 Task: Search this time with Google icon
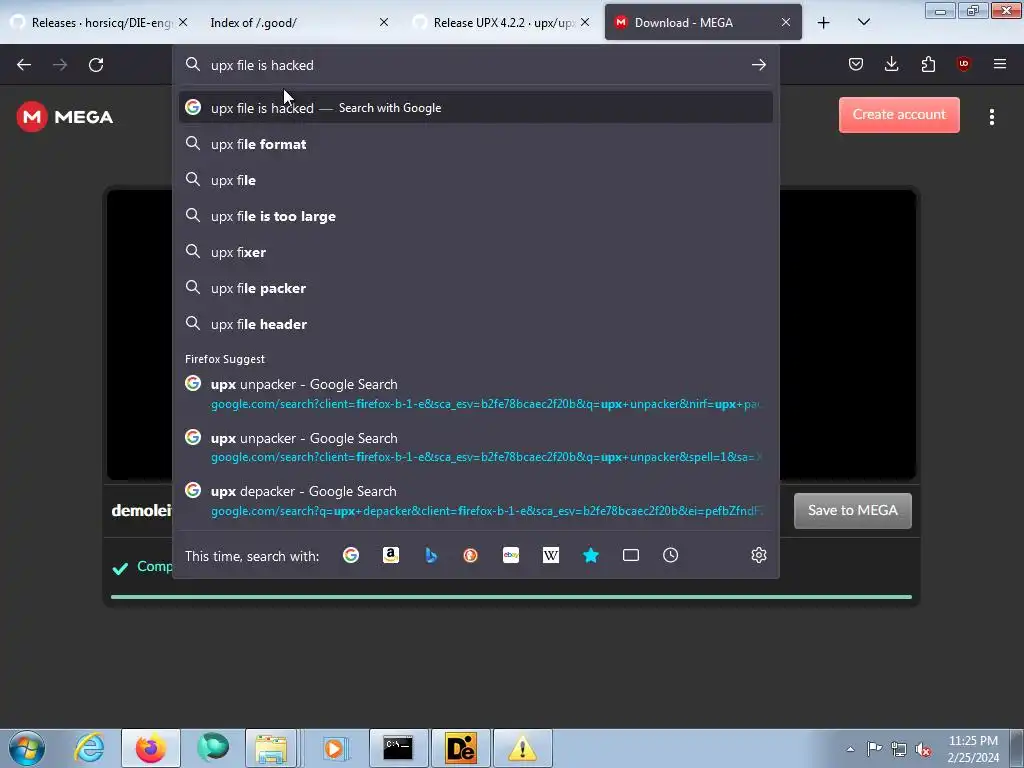351,555
